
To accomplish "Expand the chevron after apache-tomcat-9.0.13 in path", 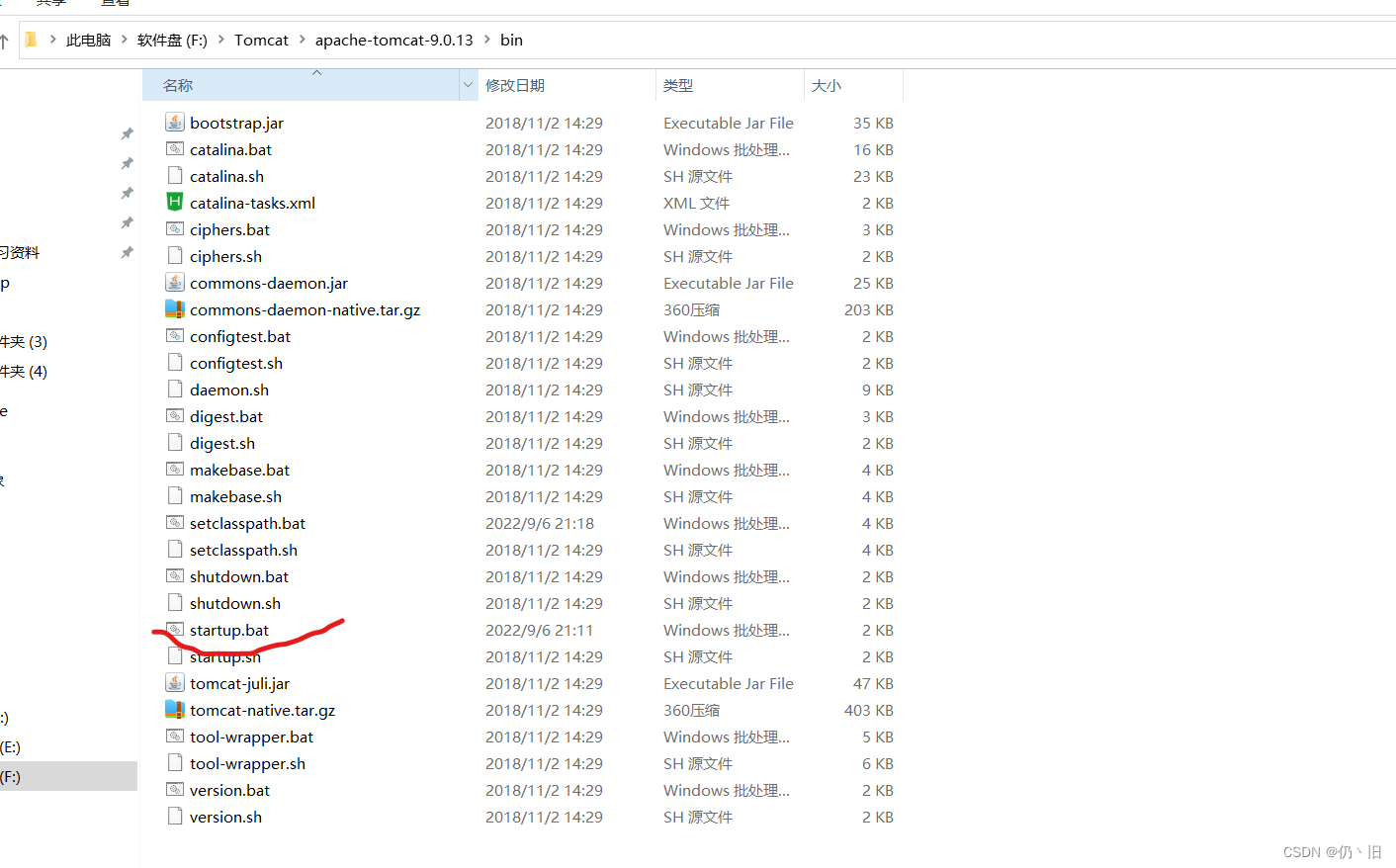I will tap(486, 40).
